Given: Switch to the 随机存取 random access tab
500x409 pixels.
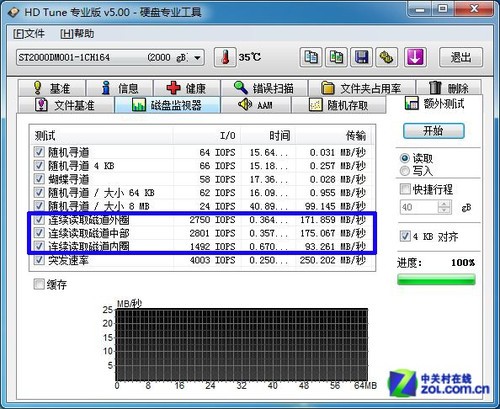Looking at the screenshot, I should click(339, 105).
